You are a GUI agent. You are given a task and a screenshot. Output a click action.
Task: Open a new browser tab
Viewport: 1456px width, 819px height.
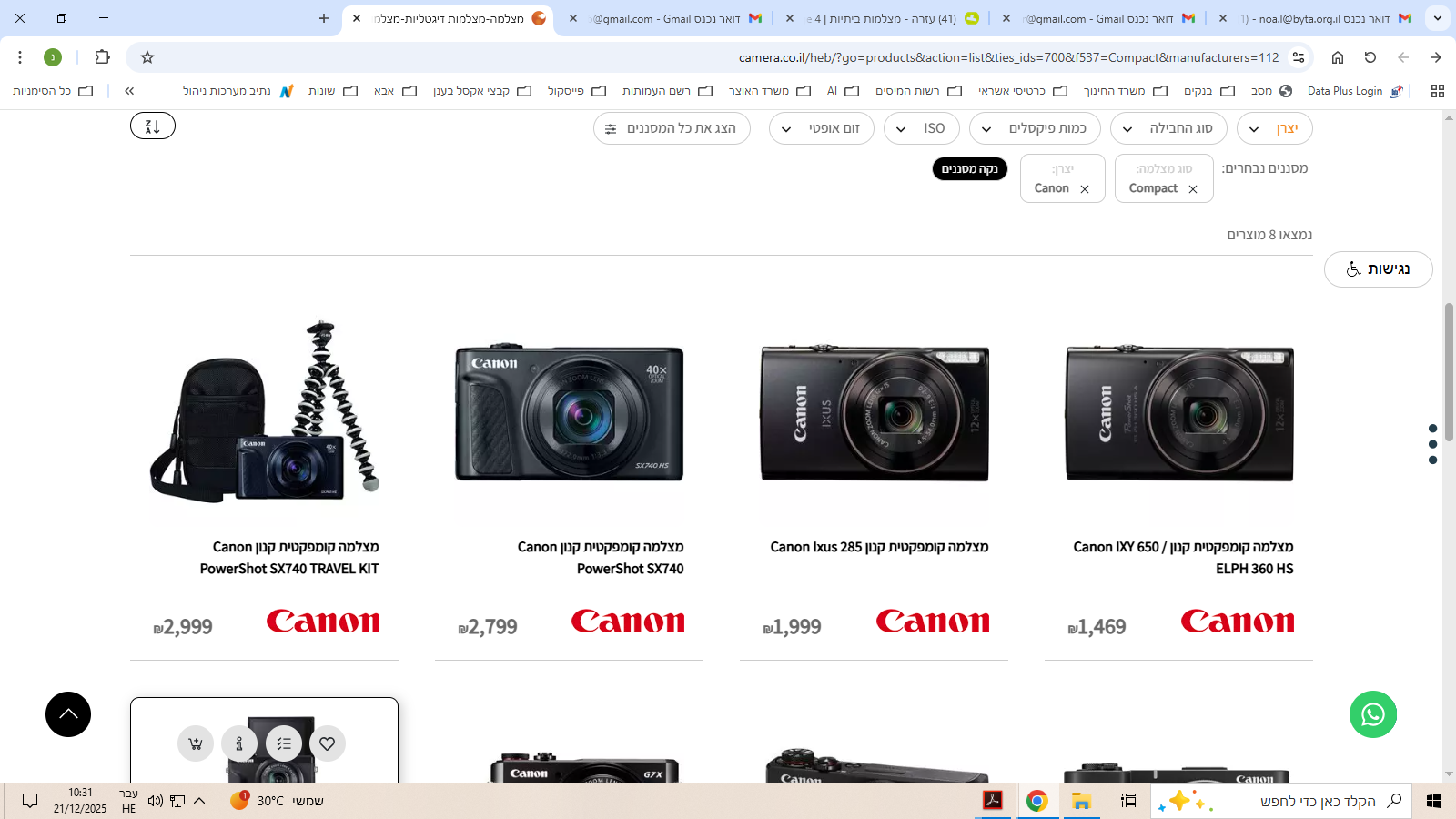(324, 18)
